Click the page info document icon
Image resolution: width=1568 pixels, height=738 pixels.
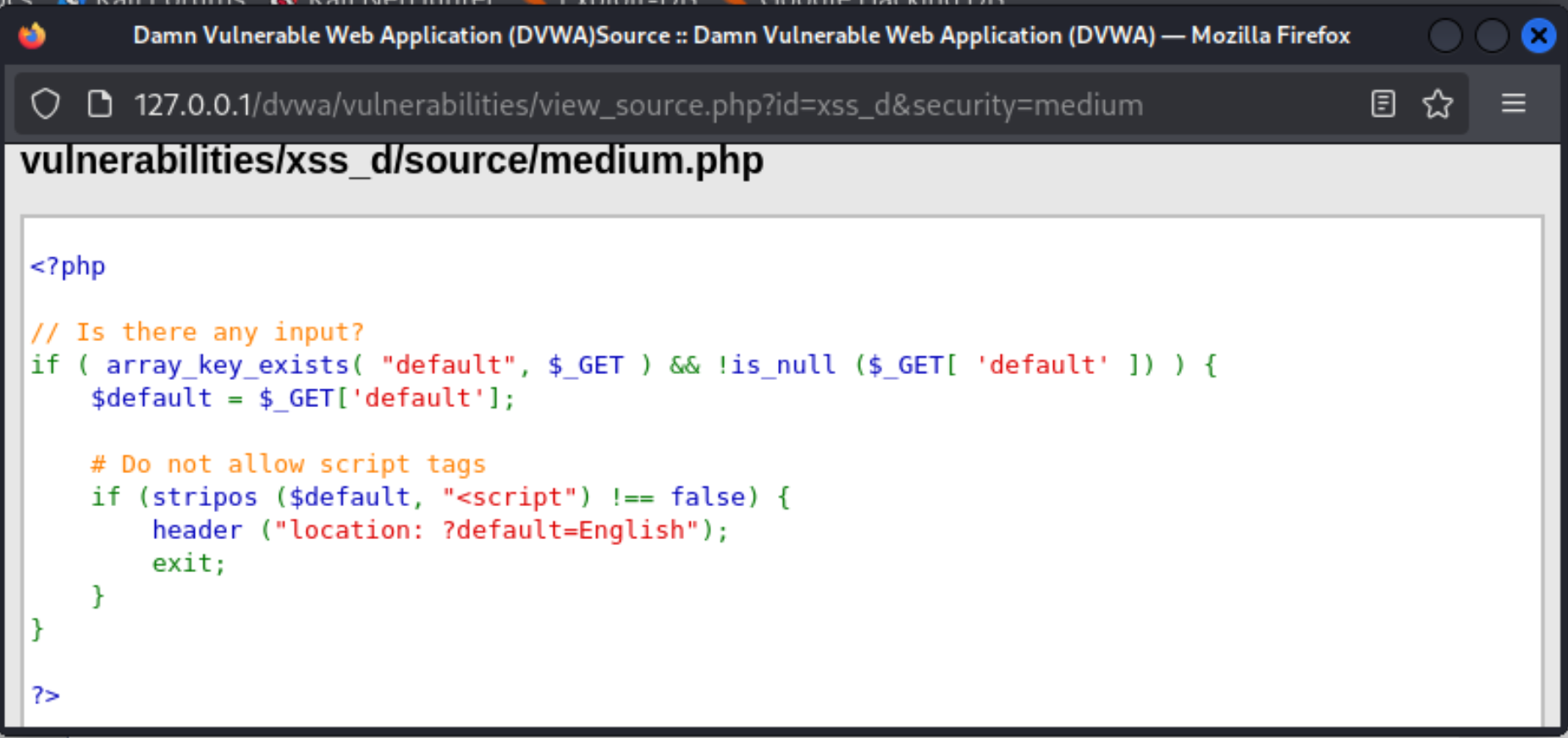click(100, 104)
